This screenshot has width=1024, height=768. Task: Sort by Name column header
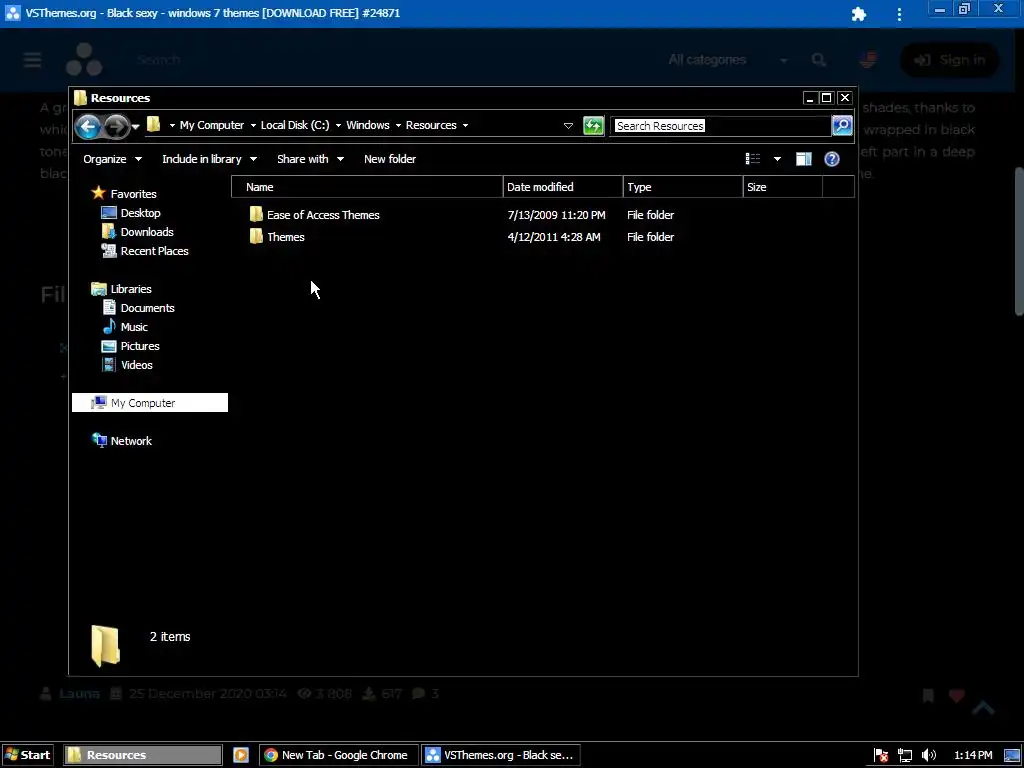pyautogui.click(x=367, y=187)
